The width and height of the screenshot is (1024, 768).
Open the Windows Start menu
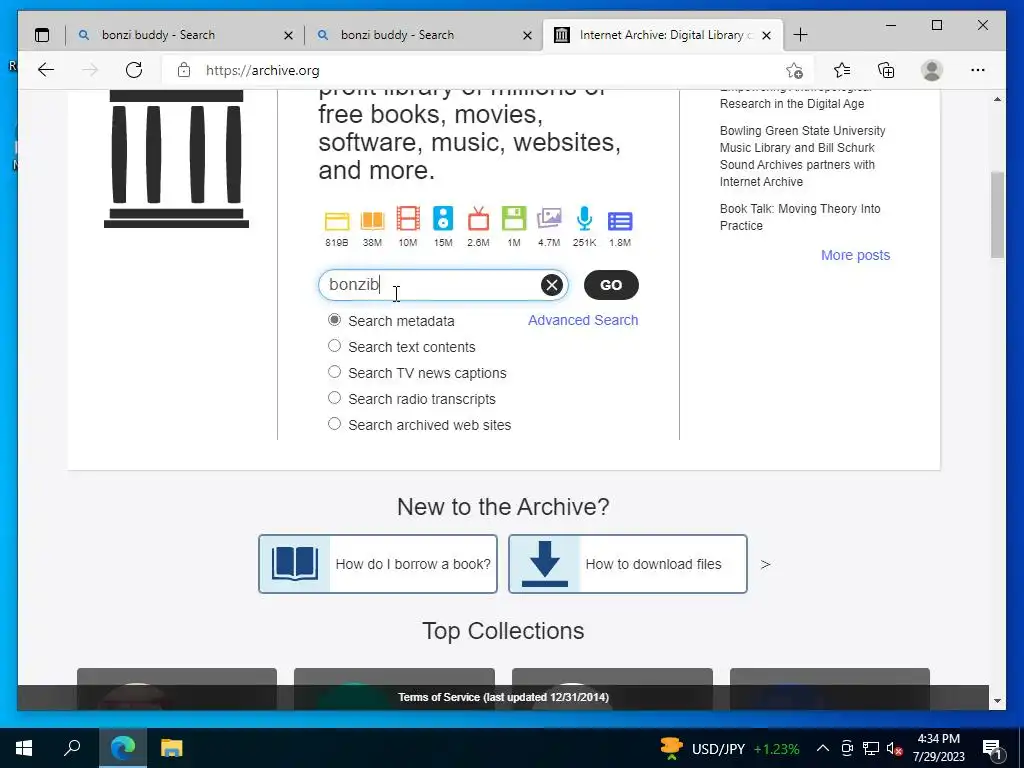coord(24,748)
